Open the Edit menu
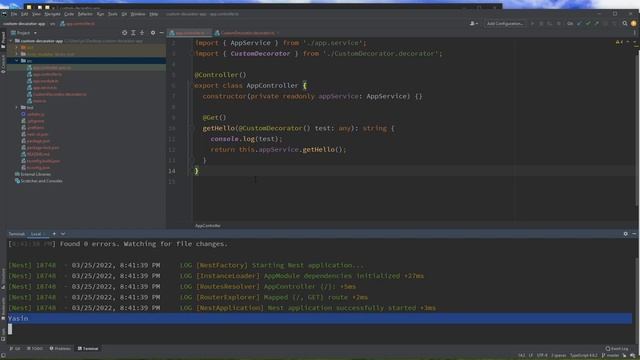The width and height of the screenshot is (640, 360). tap(24, 14)
